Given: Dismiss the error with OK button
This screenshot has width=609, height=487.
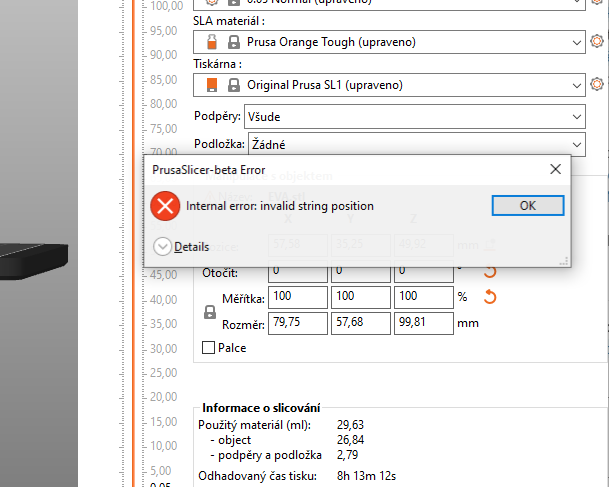Looking at the screenshot, I should pyautogui.click(x=528, y=205).
